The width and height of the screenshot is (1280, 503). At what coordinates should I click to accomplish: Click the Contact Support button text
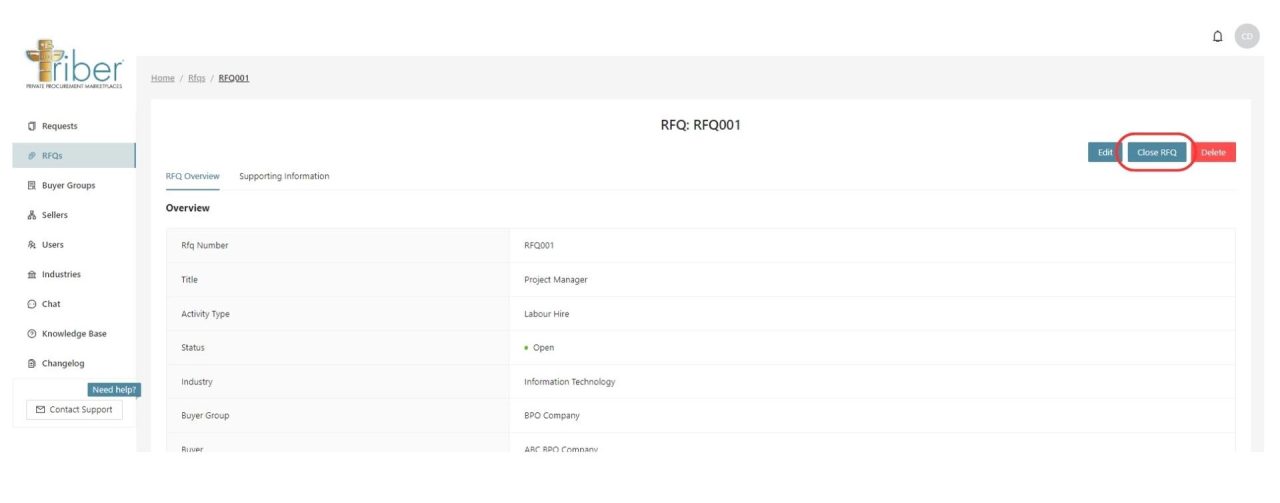(x=81, y=410)
